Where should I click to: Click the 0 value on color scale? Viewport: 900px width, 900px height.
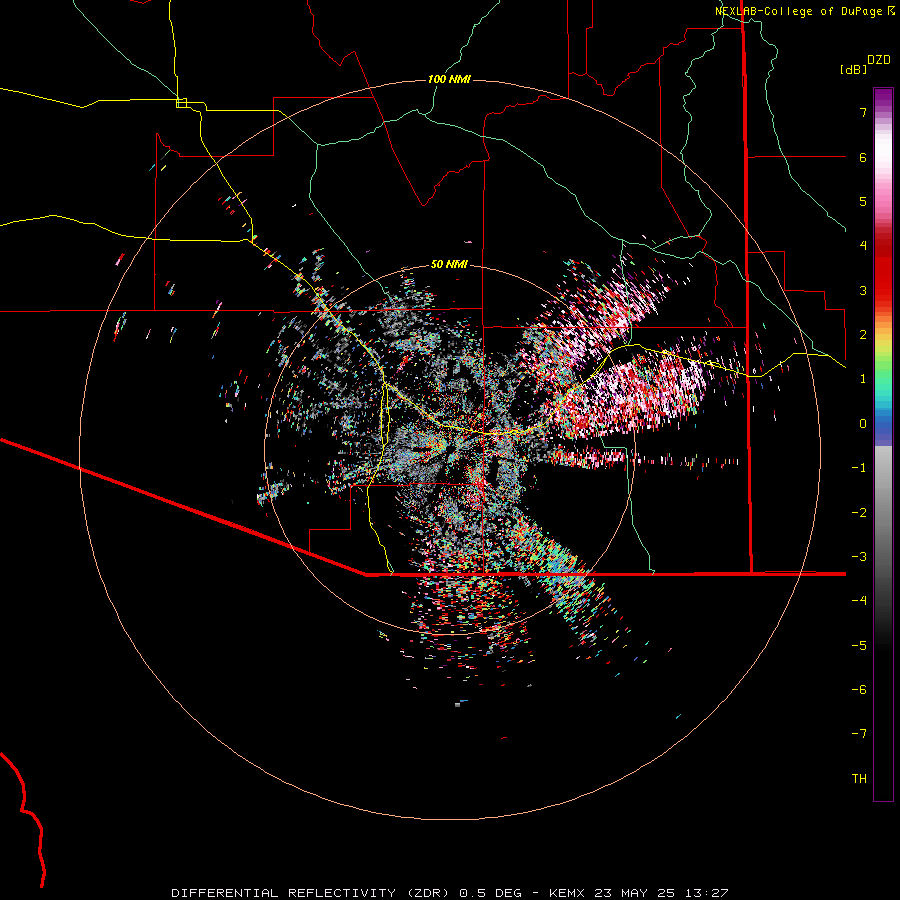pyautogui.click(x=863, y=424)
